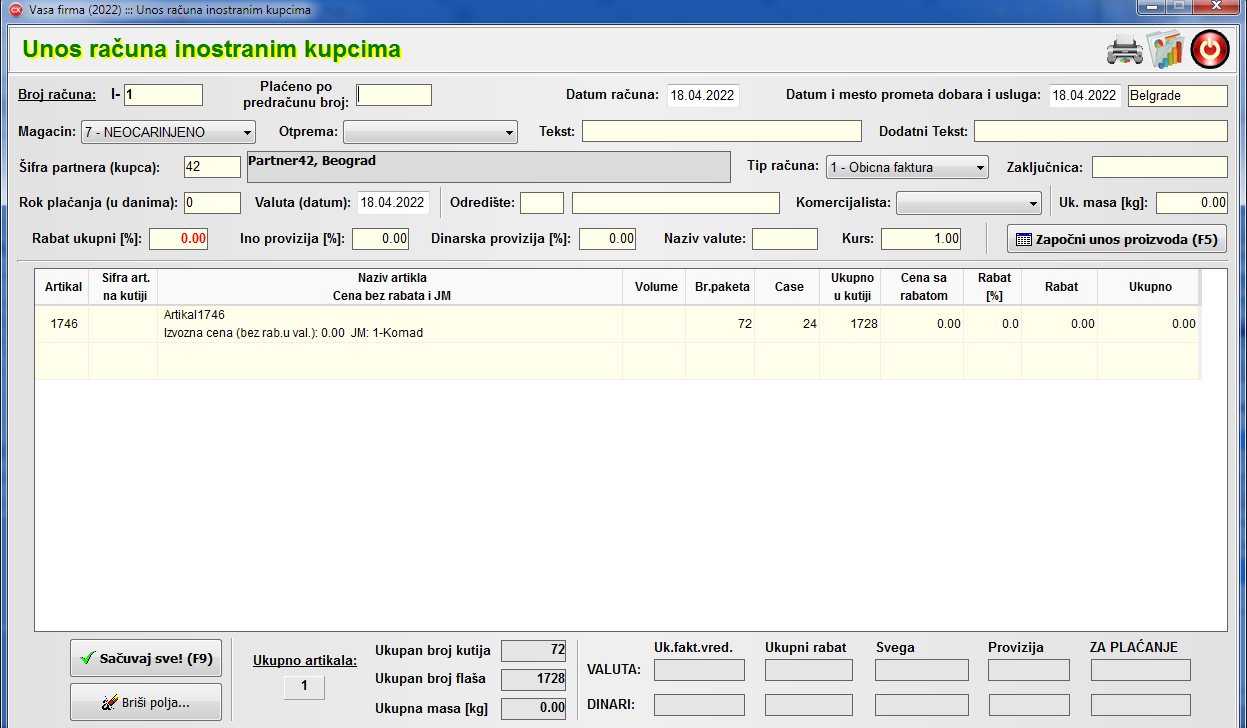Image resolution: width=1247 pixels, height=728 pixels.
Task: Click the Datum računa field
Action: click(x=703, y=96)
